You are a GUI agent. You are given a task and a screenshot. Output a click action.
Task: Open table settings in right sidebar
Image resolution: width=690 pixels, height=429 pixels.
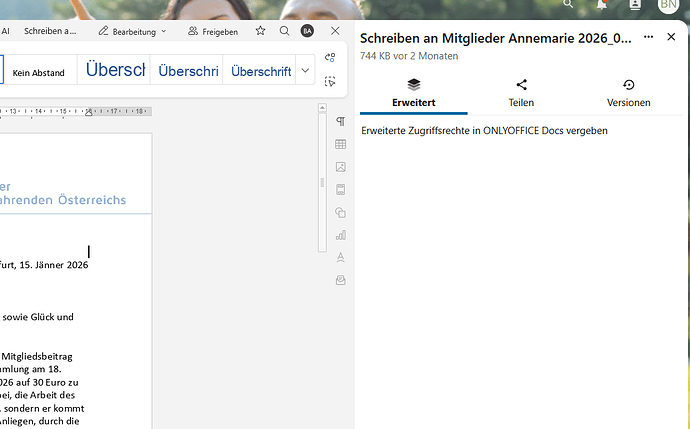point(340,145)
